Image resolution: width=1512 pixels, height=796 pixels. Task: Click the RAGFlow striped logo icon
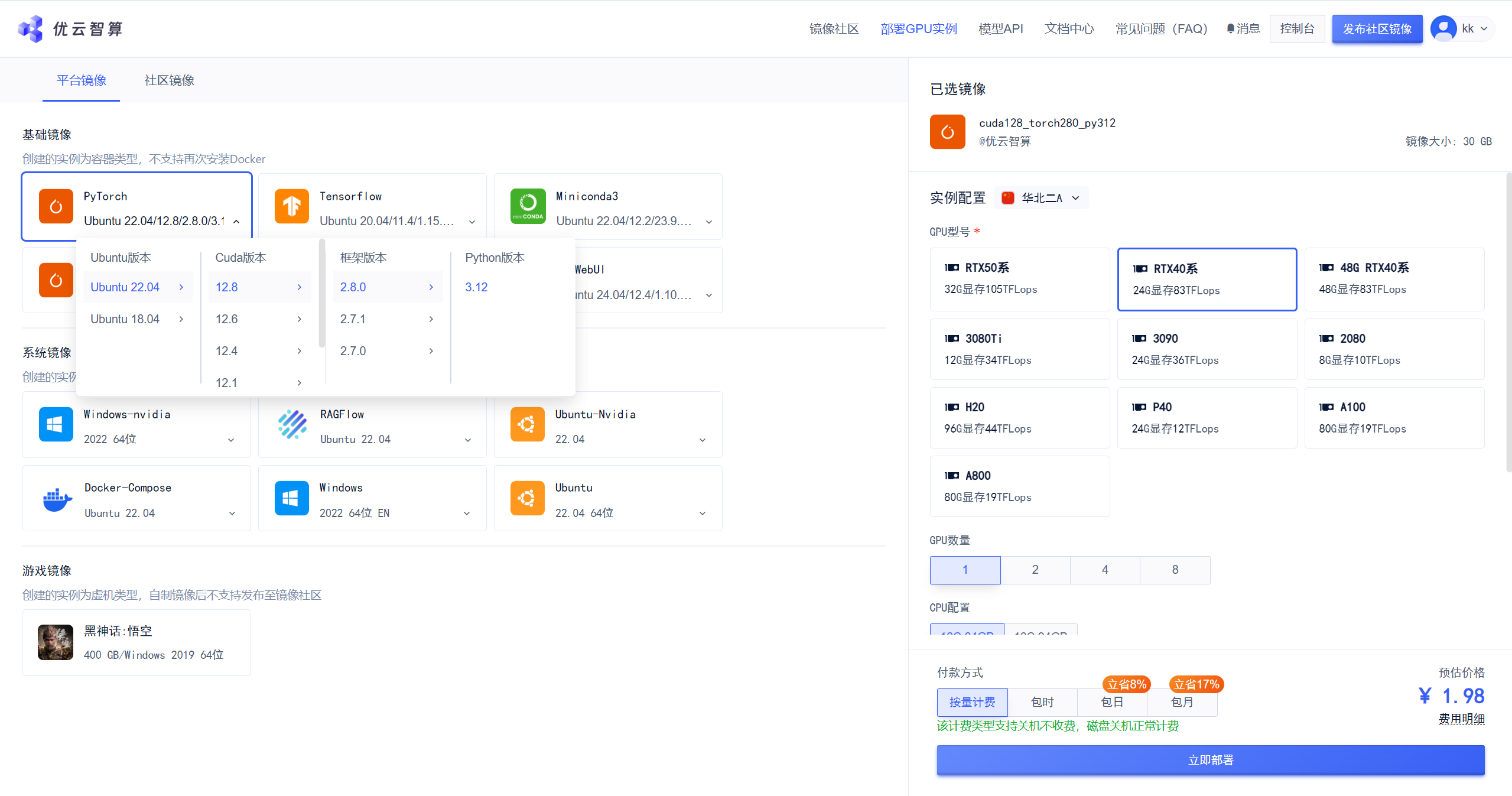point(292,424)
